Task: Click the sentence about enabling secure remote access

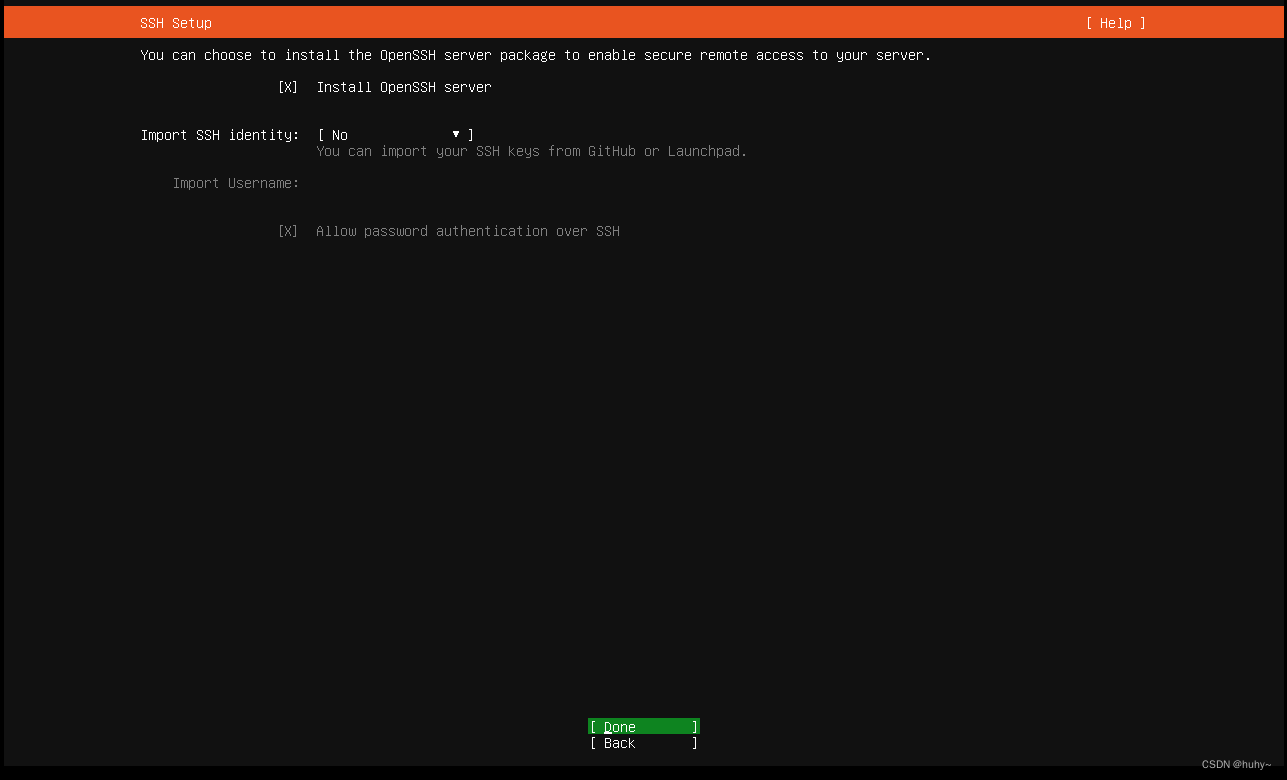Action: (x=536, y=55)
